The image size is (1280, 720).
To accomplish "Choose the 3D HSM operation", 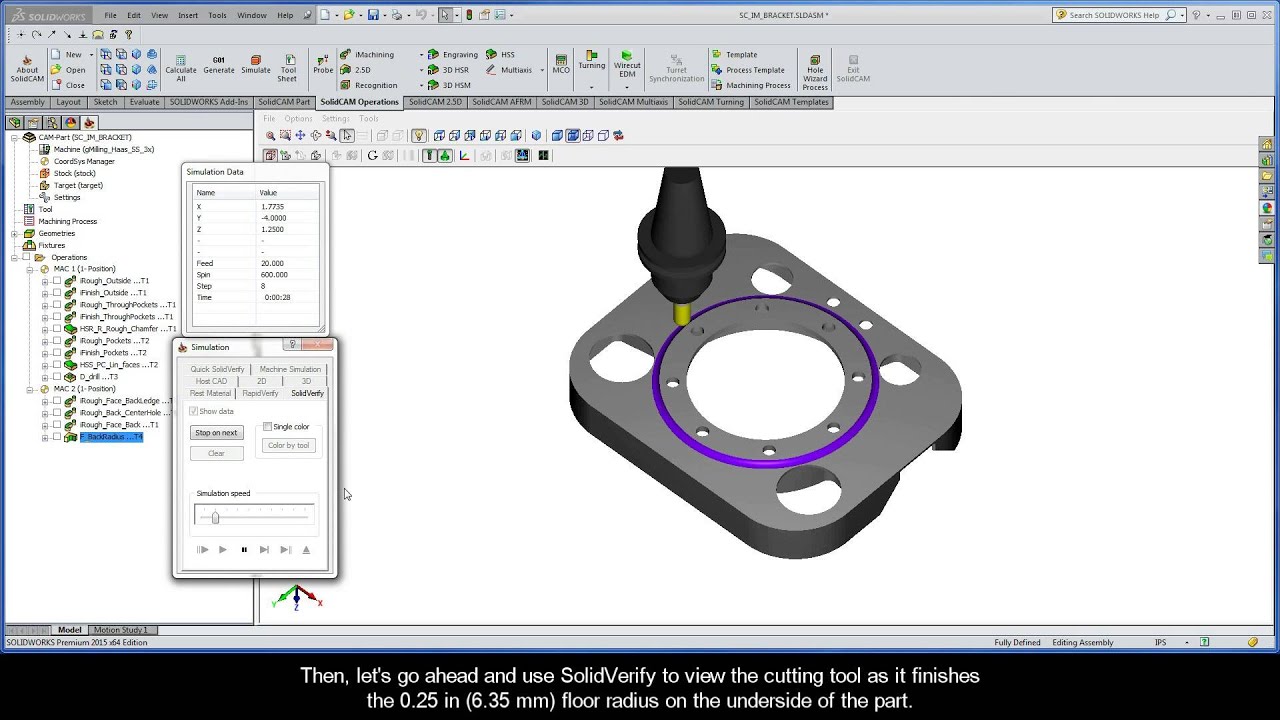I will point(448,85).
